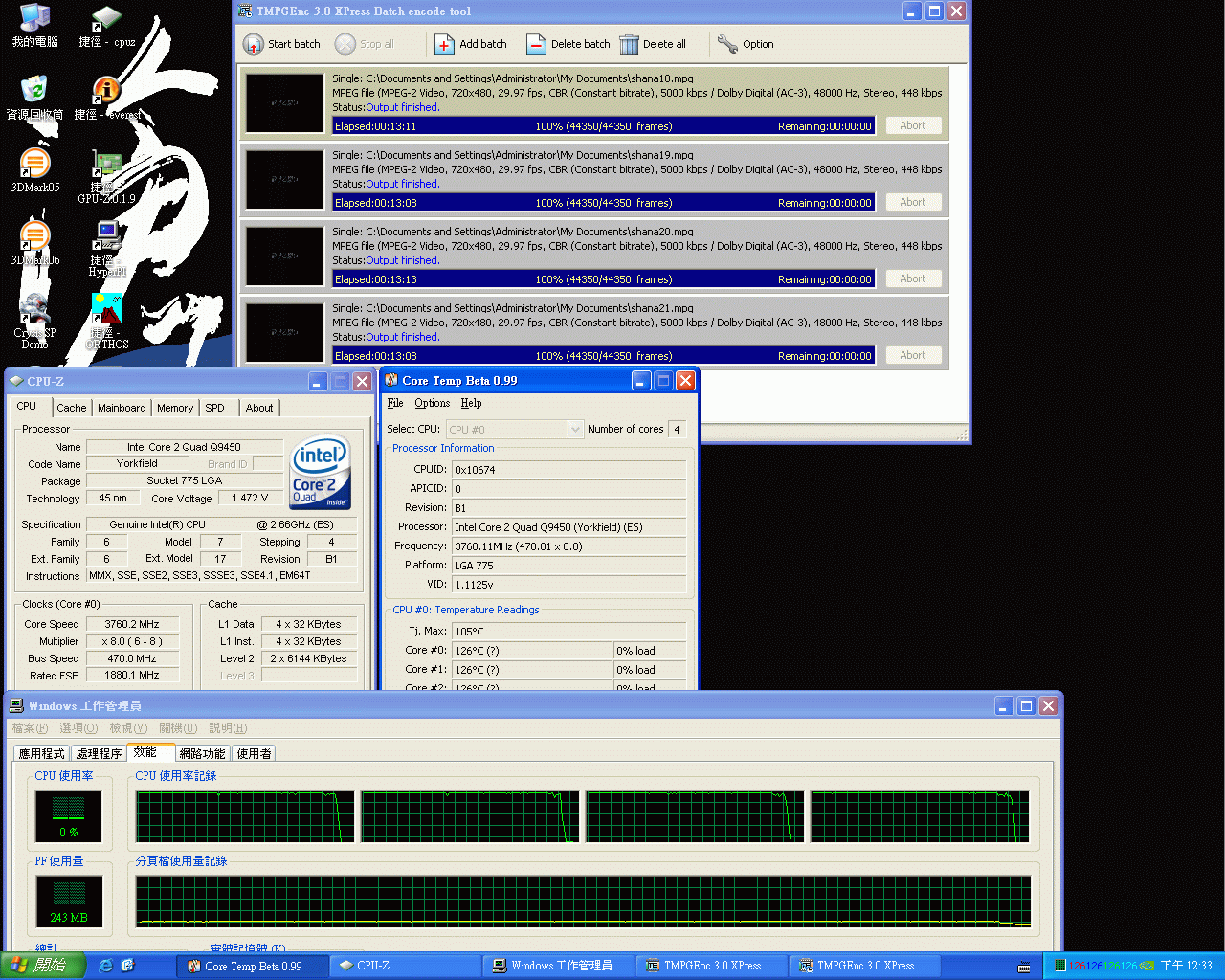Open Option in the TMPGEnc toolbar

(746, 44)
